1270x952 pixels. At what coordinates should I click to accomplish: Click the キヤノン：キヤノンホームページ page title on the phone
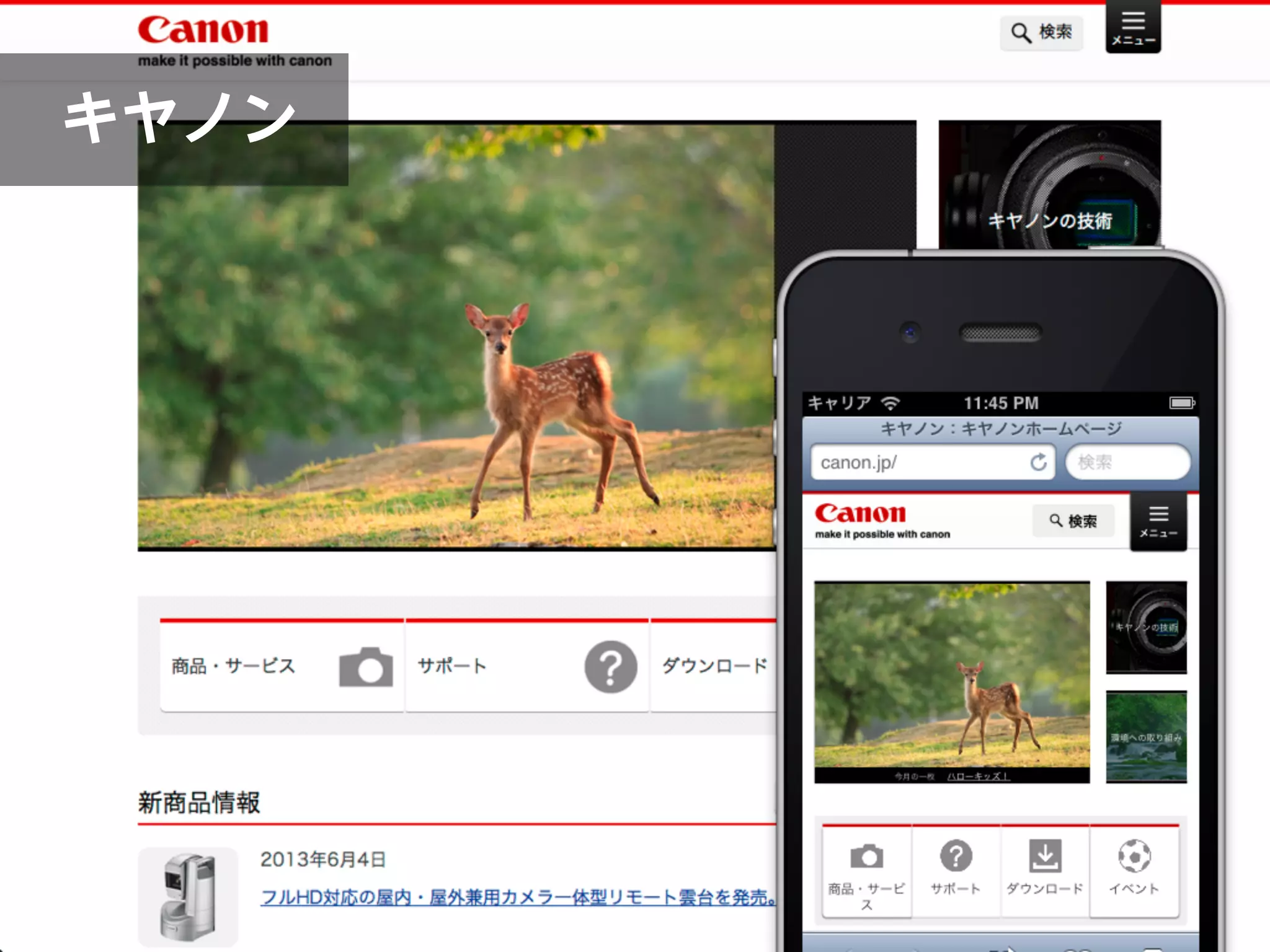click(1001, 429)
